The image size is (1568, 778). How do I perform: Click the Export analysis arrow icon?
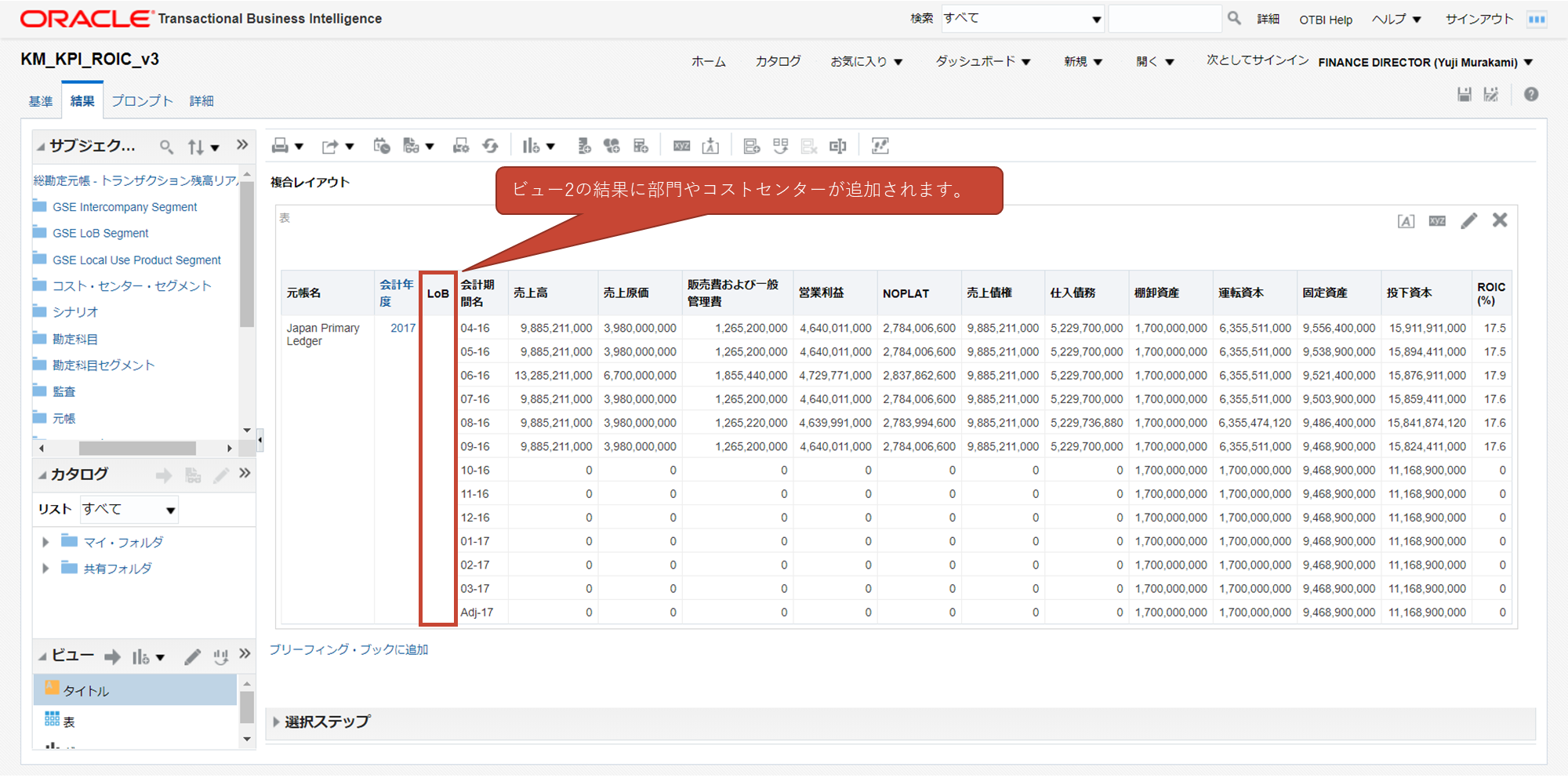pyautogui.click(x=330, y=146)
